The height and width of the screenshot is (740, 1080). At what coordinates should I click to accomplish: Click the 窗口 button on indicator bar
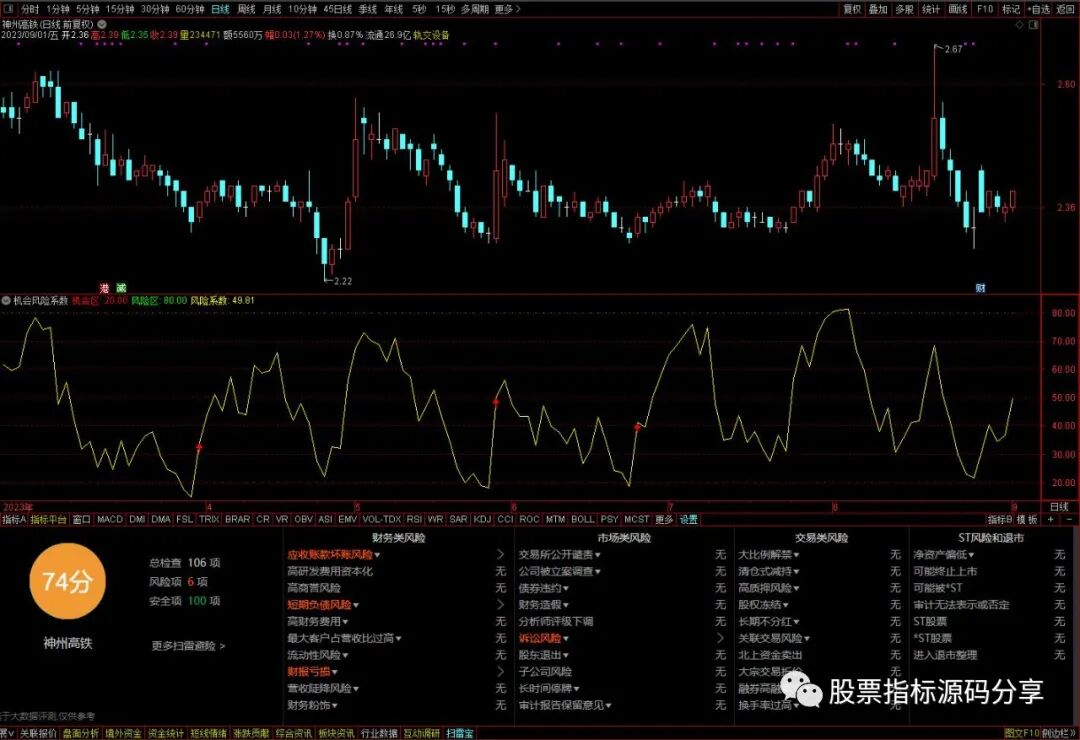click(81, 519)
